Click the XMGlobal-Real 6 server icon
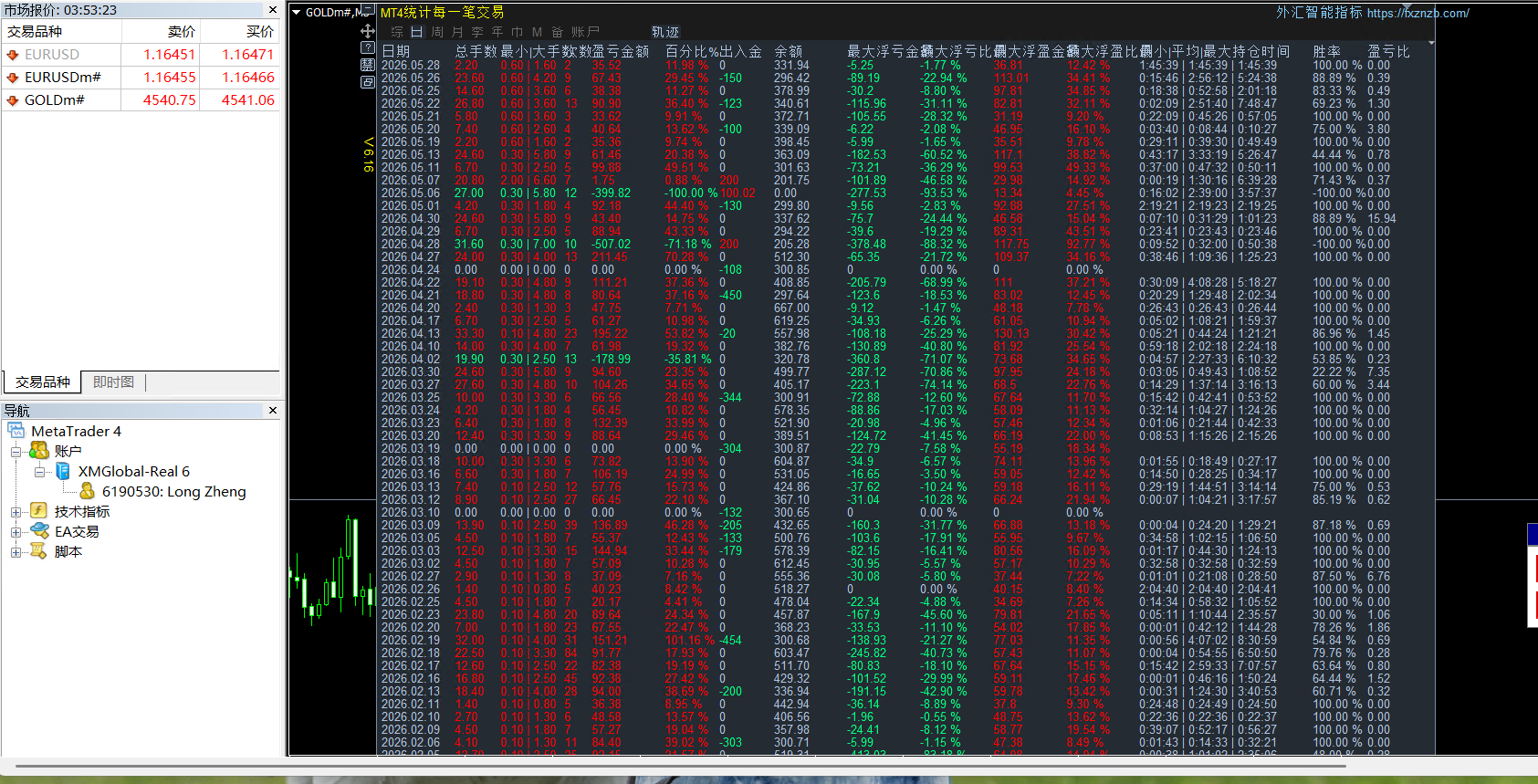The height and width of the screenshot is (784, 1538). point(63,471)
